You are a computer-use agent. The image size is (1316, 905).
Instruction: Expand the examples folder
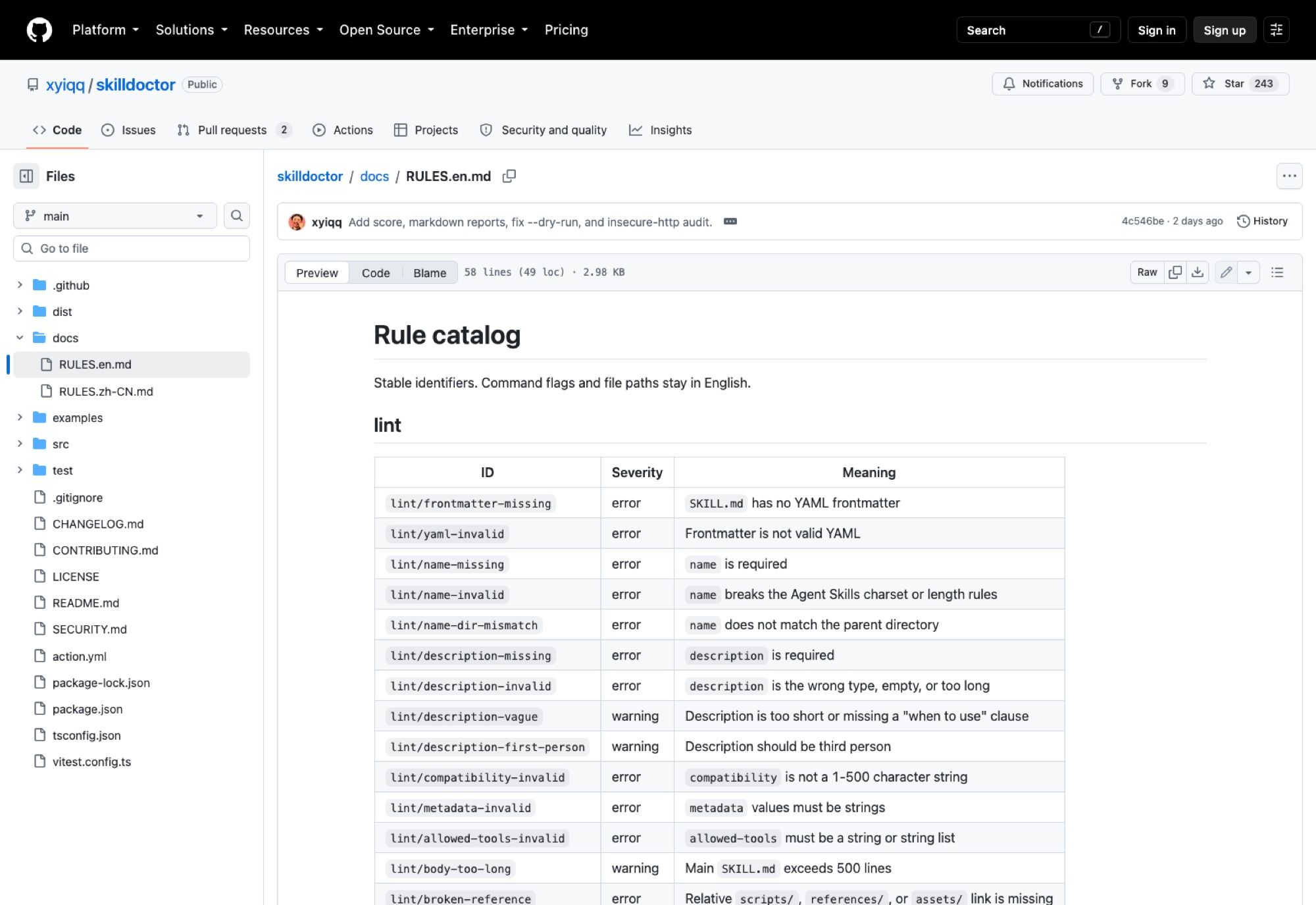click(20, 417)
